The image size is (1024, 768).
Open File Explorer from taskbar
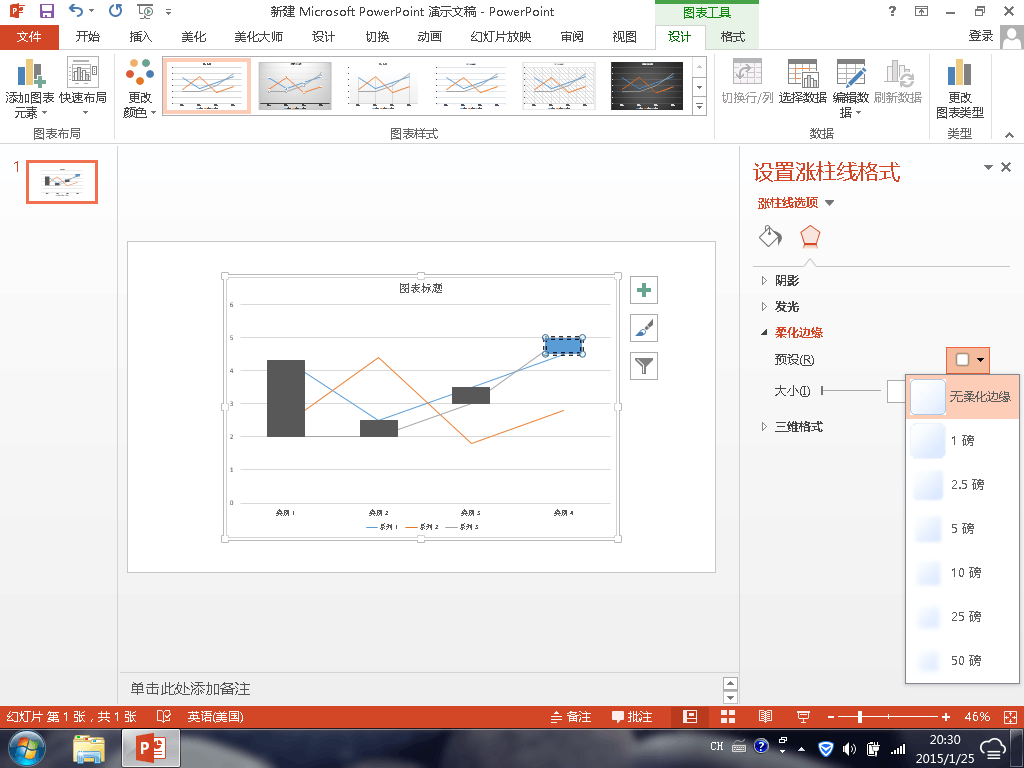pyautogui.click(x=89, y=748)
